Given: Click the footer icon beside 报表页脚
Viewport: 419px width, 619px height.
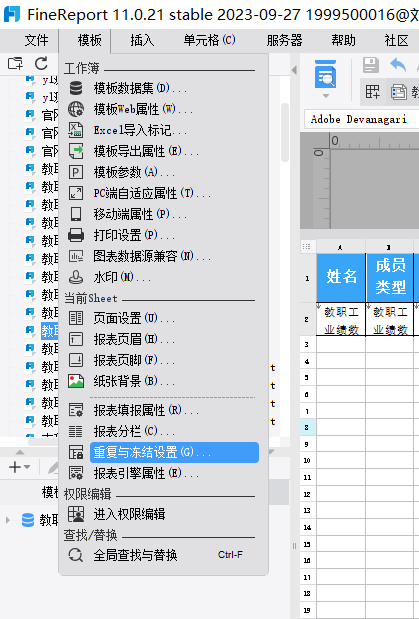Looking at the screenshot, I should (x=76, y=360).
